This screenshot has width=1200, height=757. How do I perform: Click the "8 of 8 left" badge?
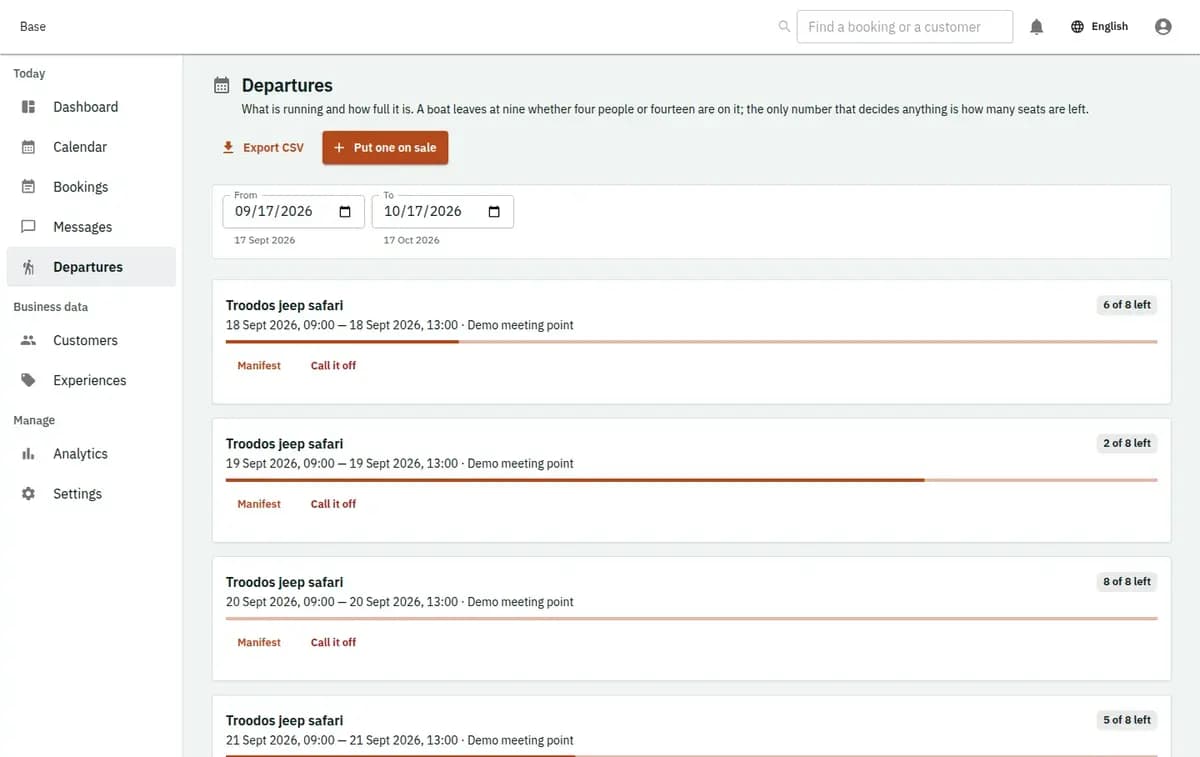click(1127, 581)
